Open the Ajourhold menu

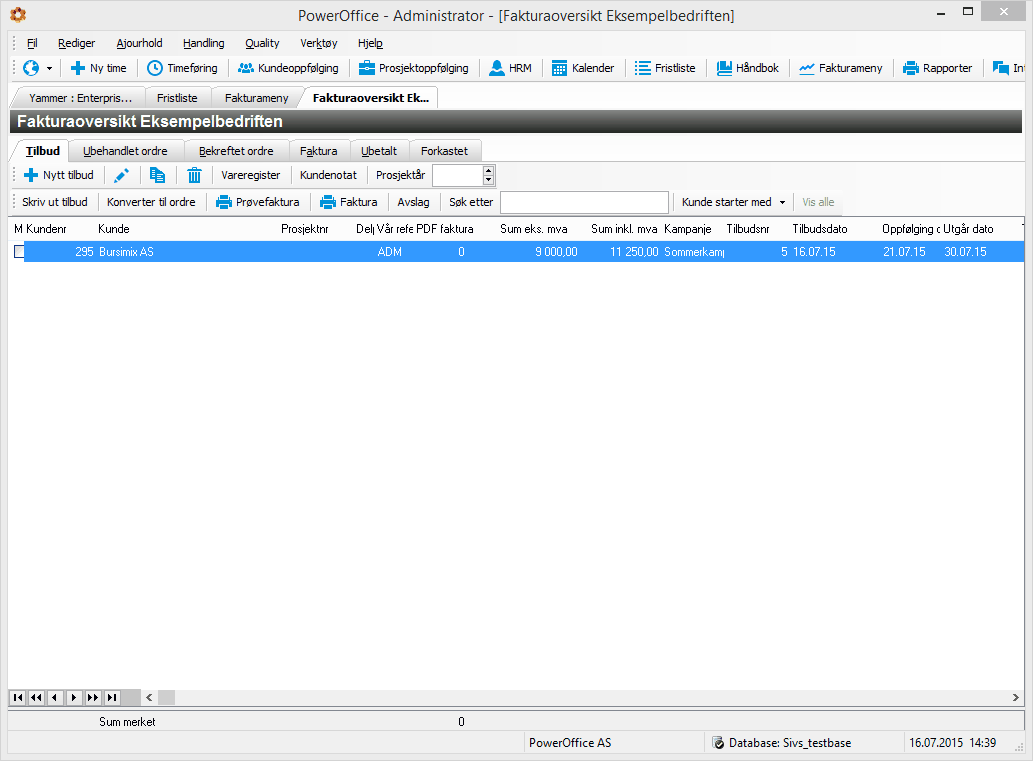(x=140, y=43)
